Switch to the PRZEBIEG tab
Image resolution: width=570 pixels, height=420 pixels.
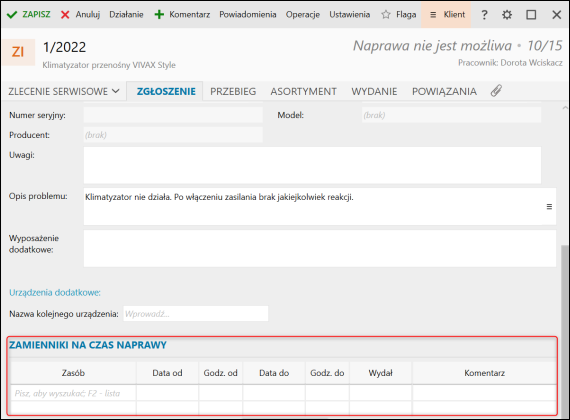click(x=233, y=91)
